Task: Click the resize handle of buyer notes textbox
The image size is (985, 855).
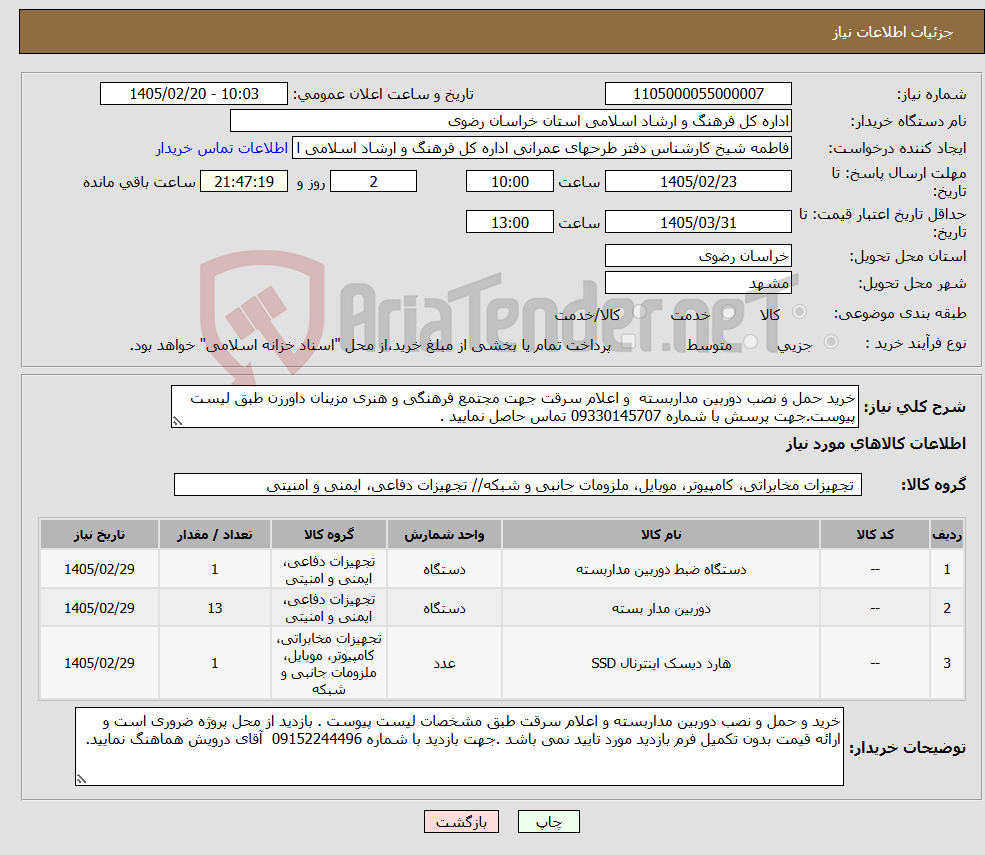Action: pyautogui.click(x=81, y=779)
